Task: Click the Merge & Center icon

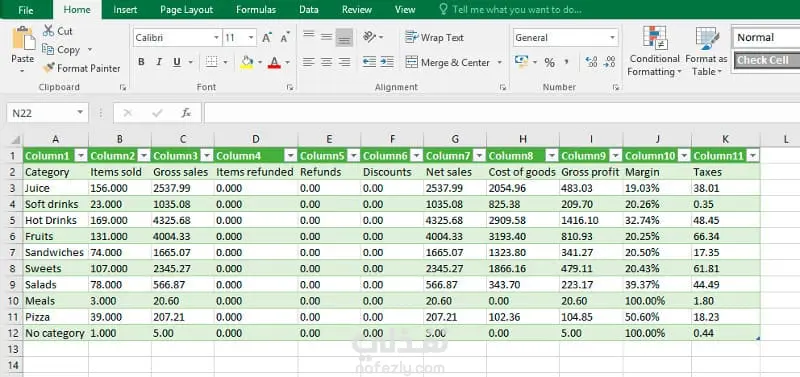Action: (412, 62)
